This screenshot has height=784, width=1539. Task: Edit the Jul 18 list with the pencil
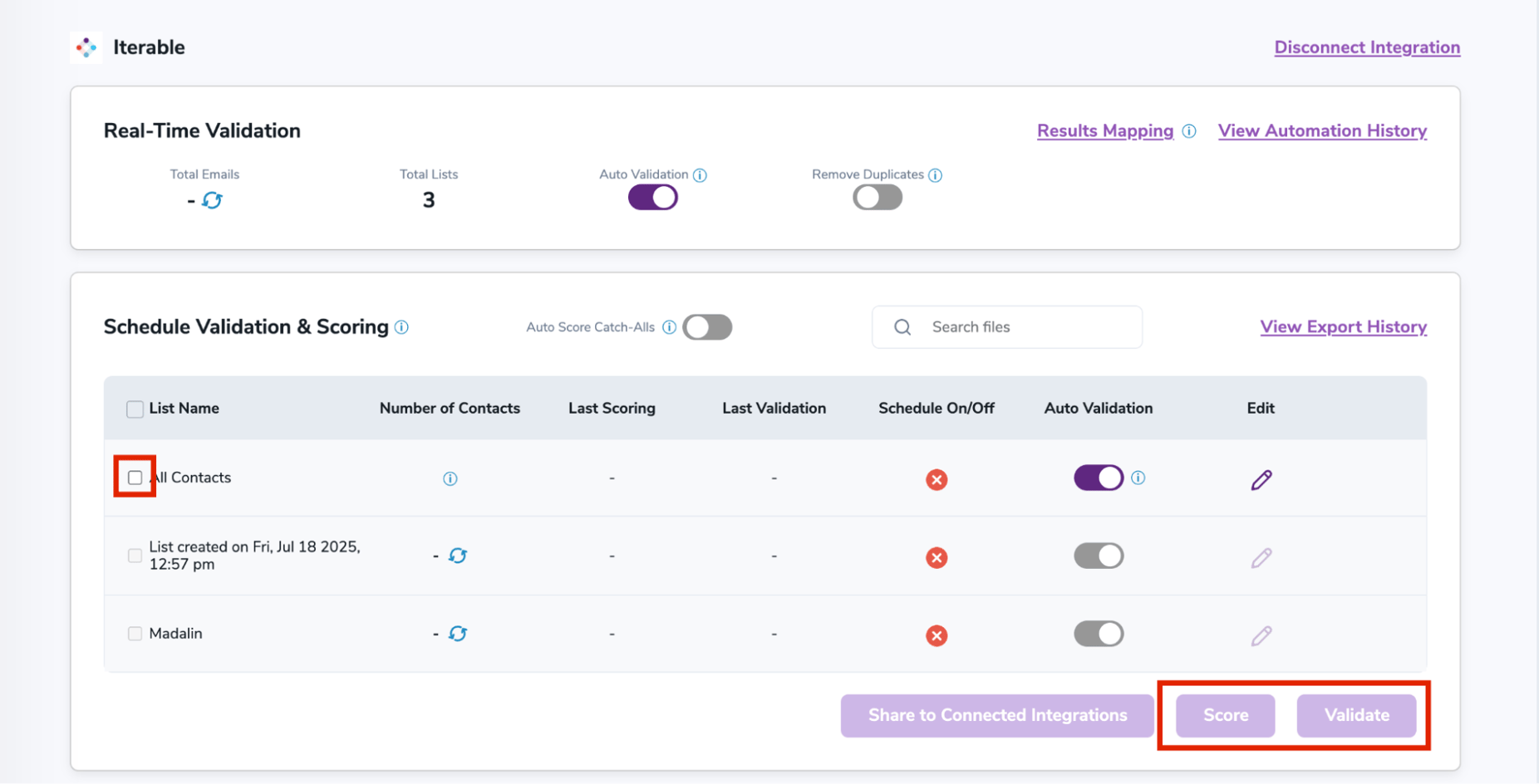click(1261, 557)
